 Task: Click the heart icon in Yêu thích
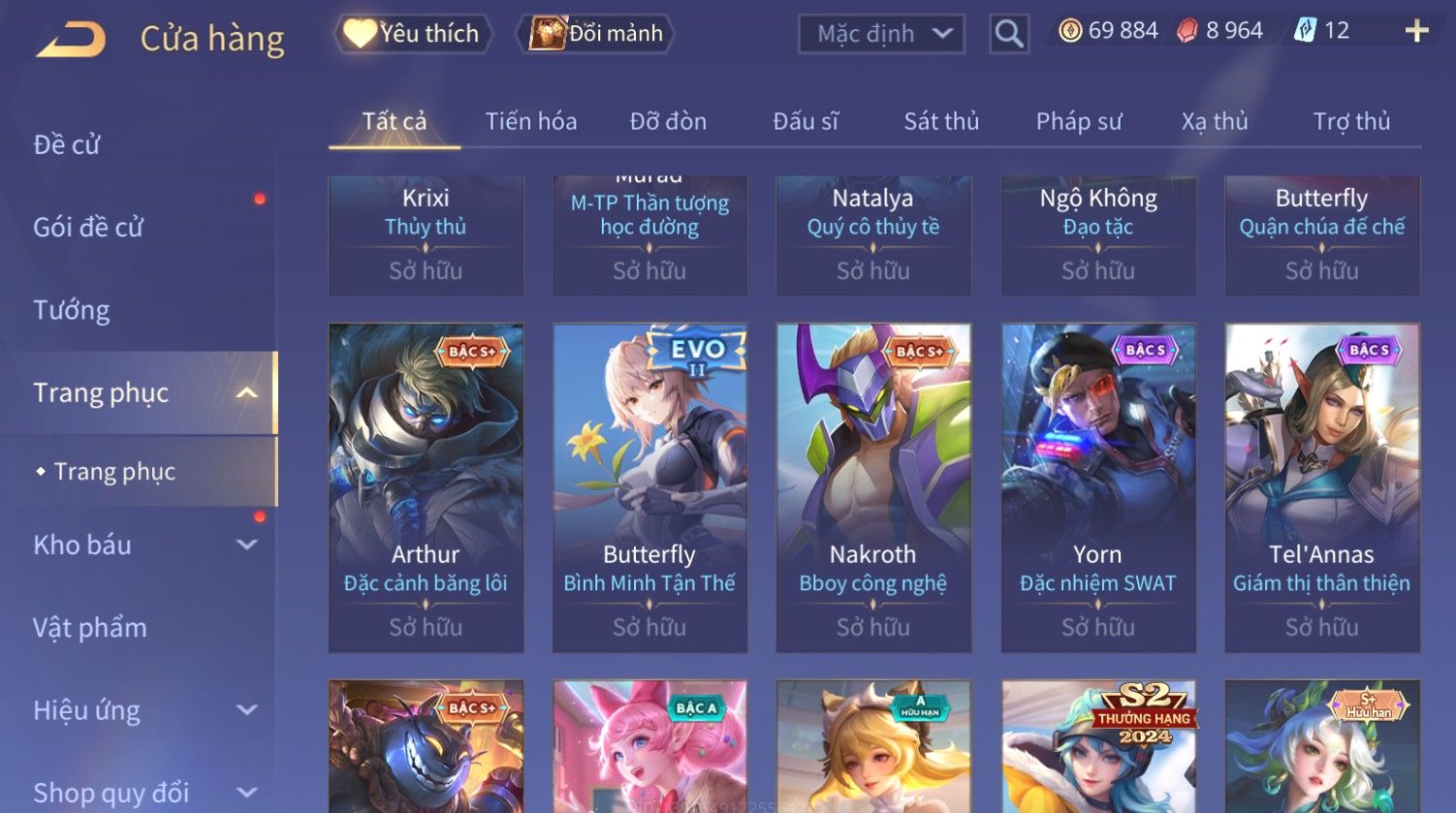pos(360,33)
